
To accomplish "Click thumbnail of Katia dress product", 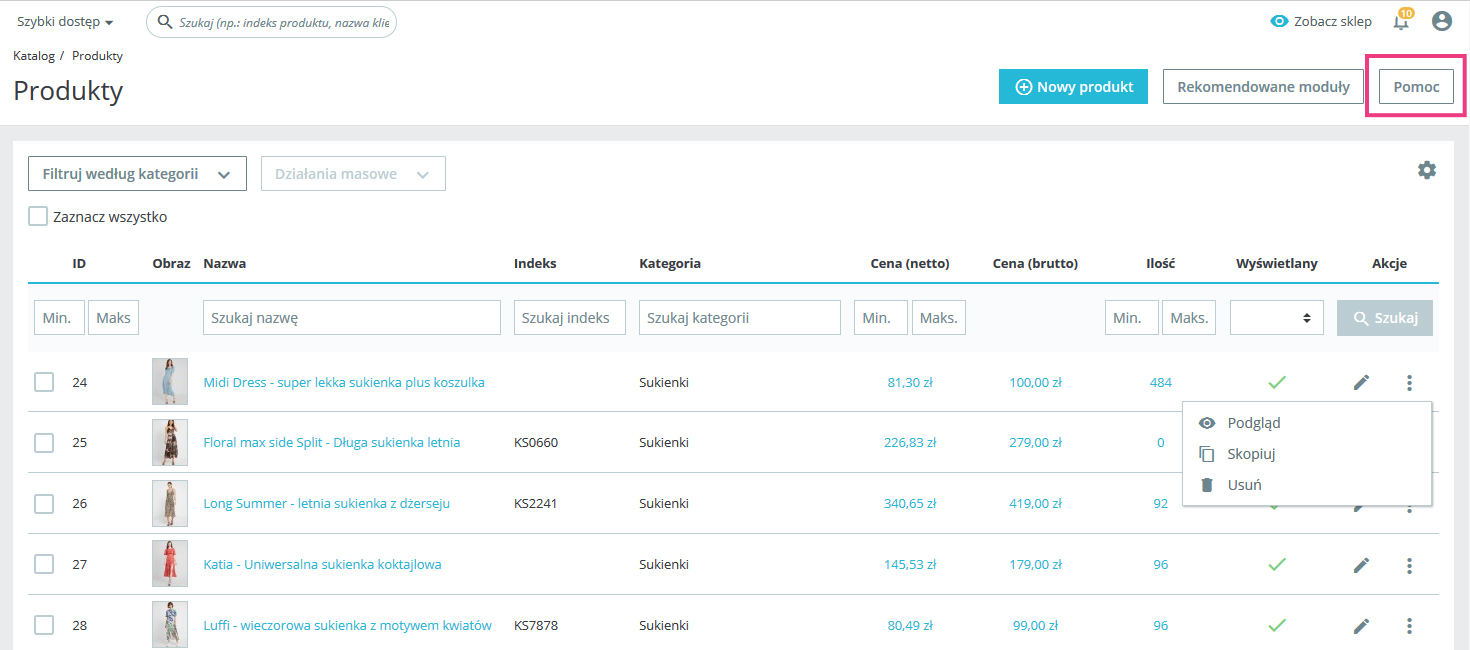I will pos(169,564).
